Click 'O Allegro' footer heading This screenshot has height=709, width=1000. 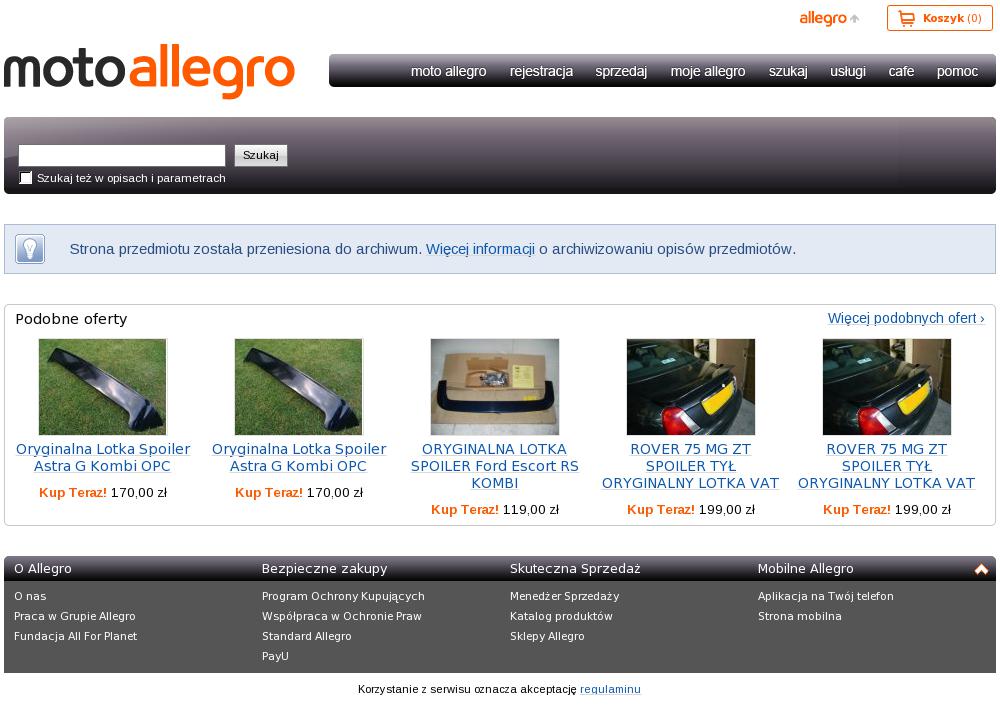[x=43, y=568]
